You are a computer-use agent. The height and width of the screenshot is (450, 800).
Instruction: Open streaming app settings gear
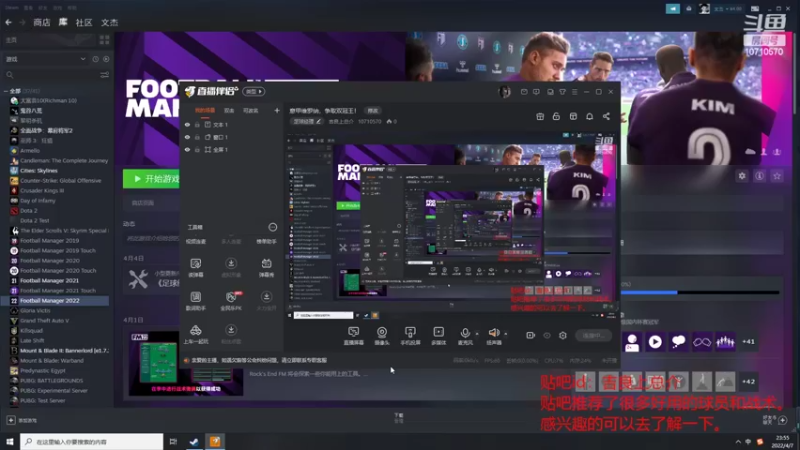[x=563, y=335]
